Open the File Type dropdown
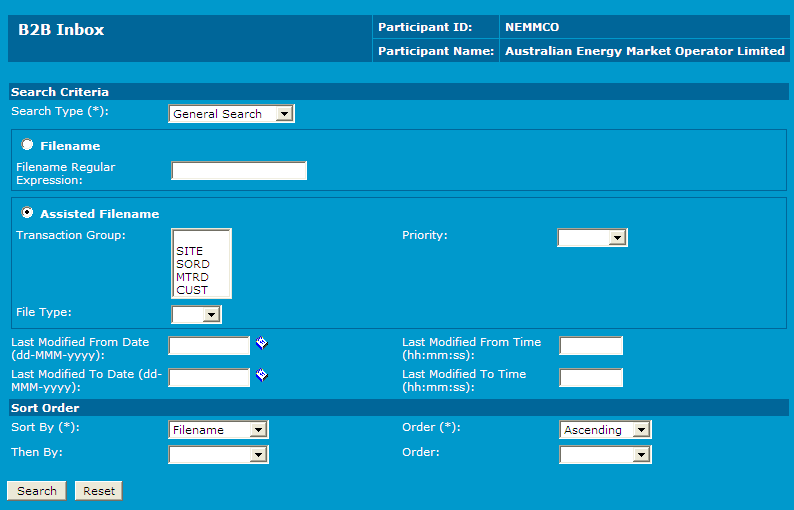 196,315
